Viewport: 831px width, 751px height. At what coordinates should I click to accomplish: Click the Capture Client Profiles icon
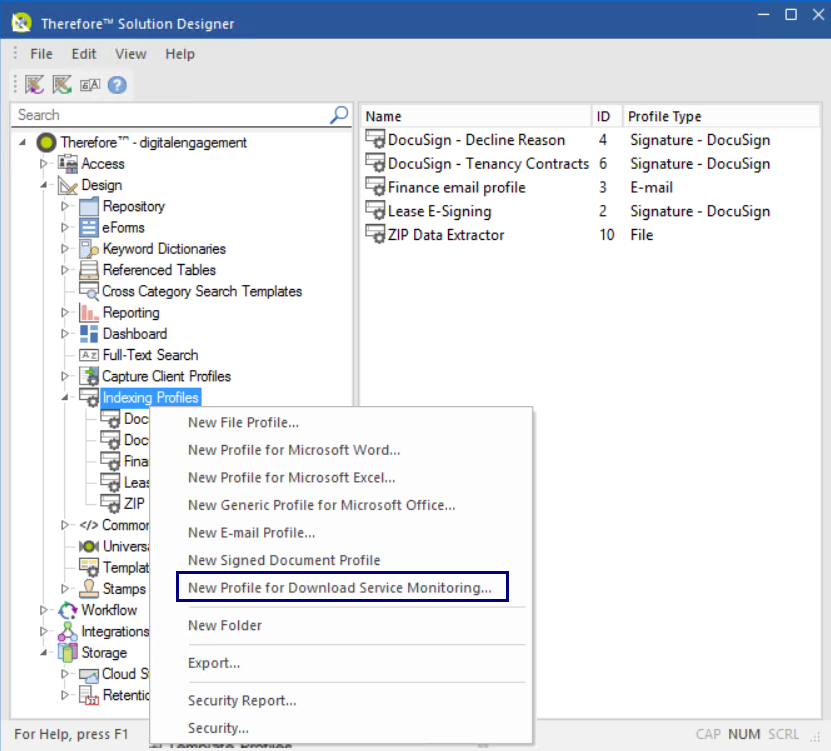pyautogui.click(x=89, y=376)
